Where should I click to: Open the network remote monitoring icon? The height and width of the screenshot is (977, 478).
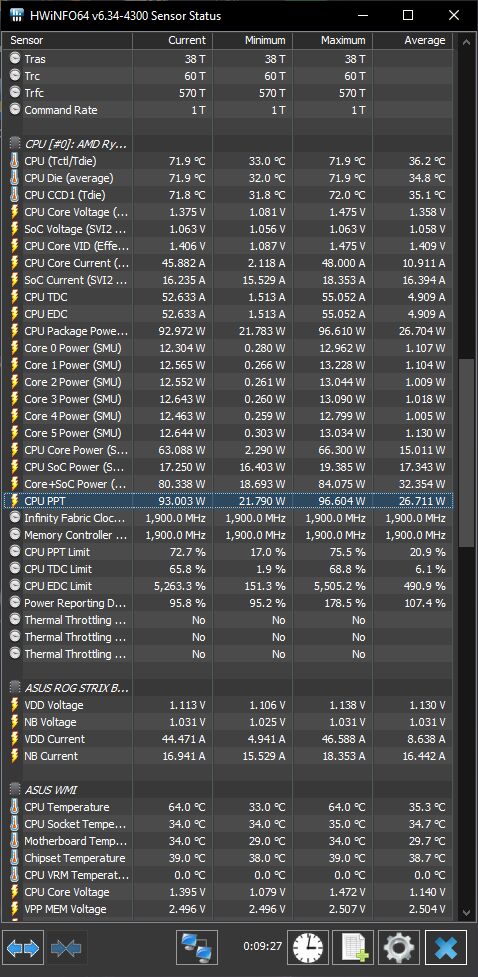(197, 948)
